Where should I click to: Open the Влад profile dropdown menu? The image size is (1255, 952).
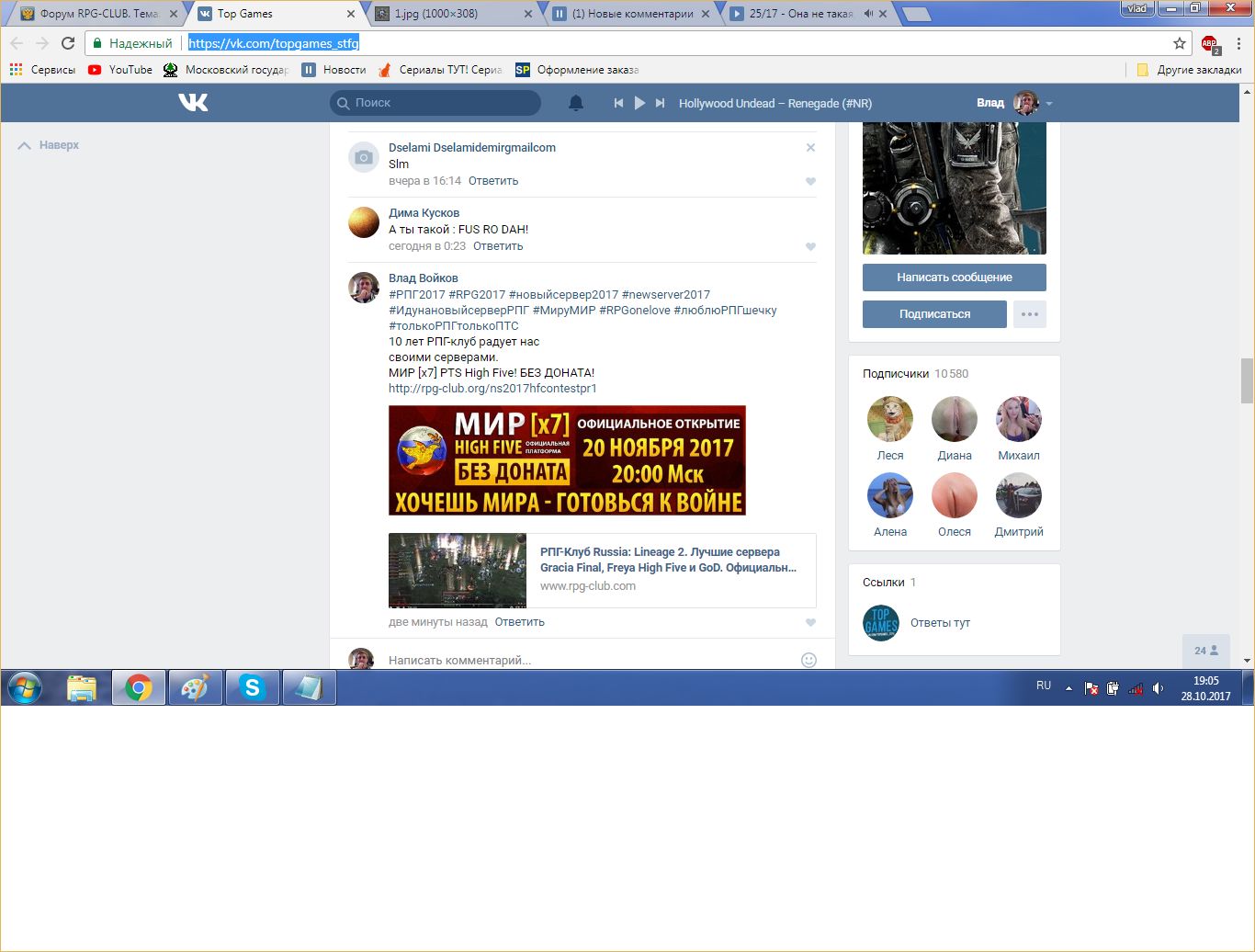1014,103
